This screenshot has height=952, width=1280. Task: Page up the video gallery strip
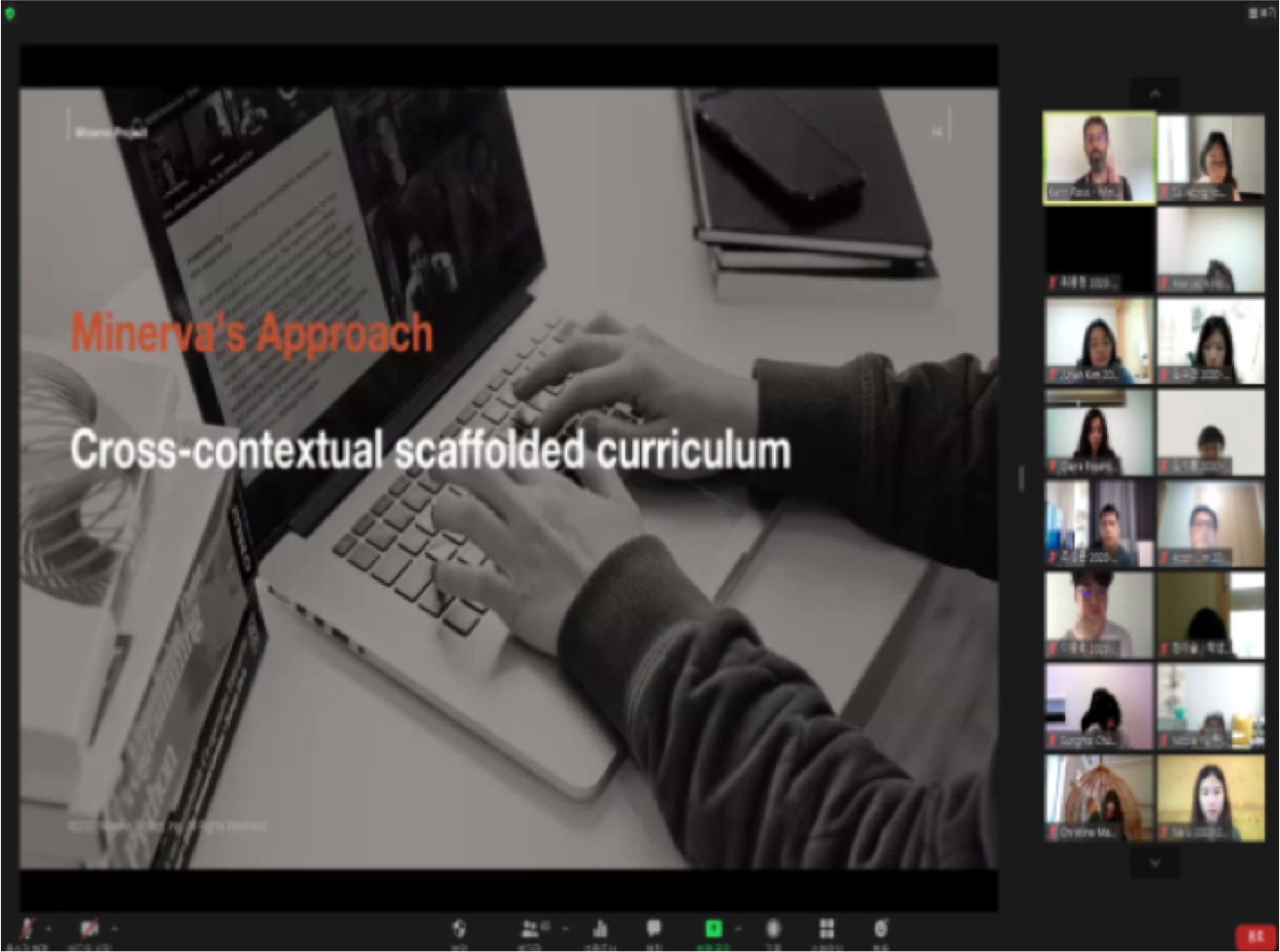click(x=1155, y=93)
